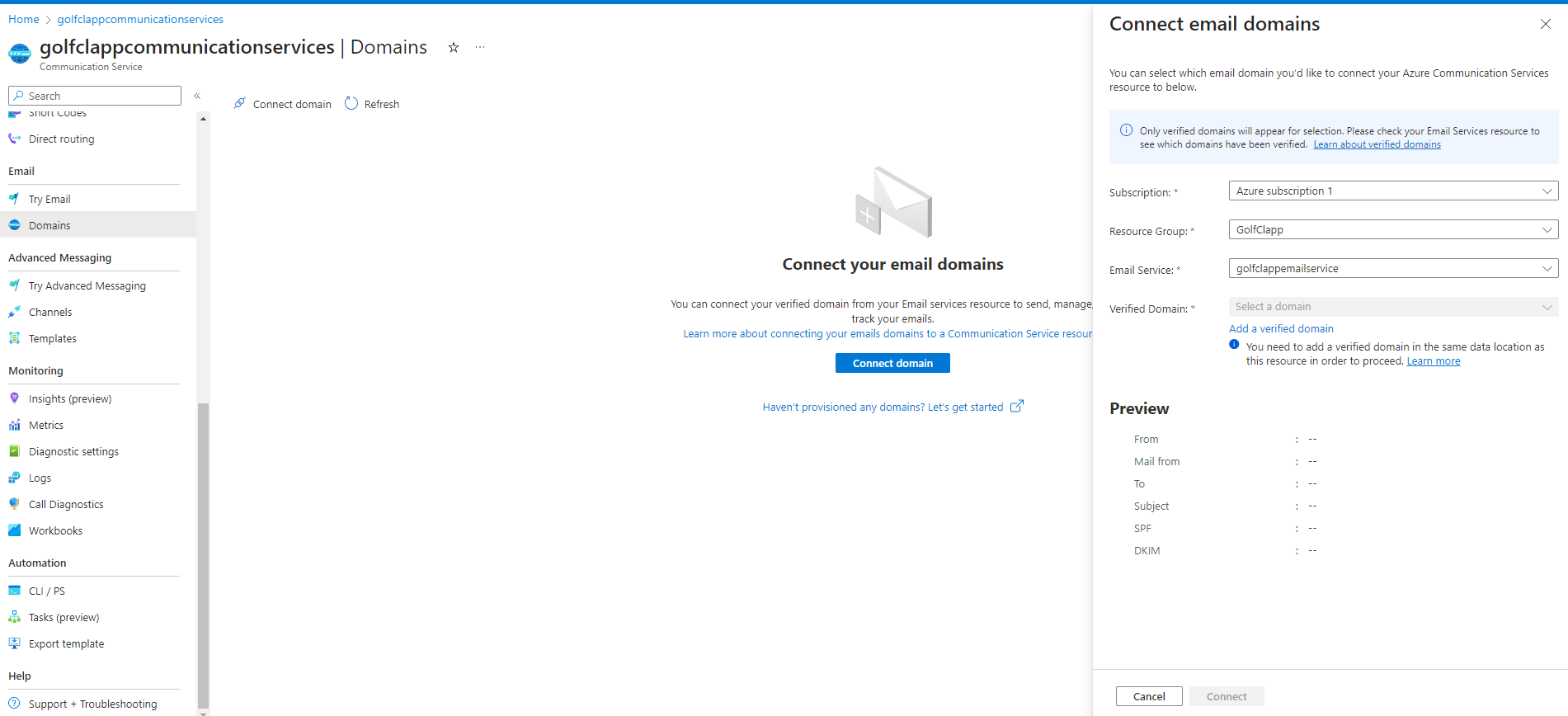Open the Subscription dropdown
Viewport: 1568px width, 716px height.
click(x=1393, y=191)
